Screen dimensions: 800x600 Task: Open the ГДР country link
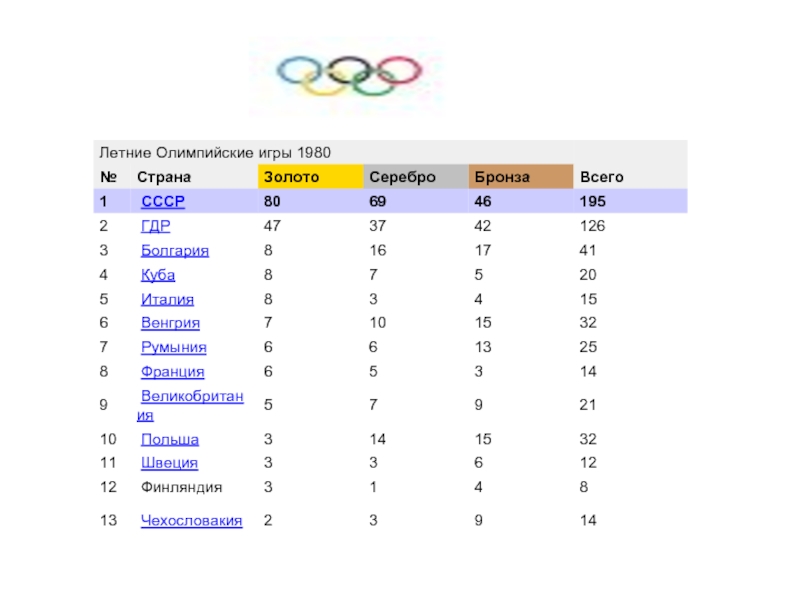[155, 227]
